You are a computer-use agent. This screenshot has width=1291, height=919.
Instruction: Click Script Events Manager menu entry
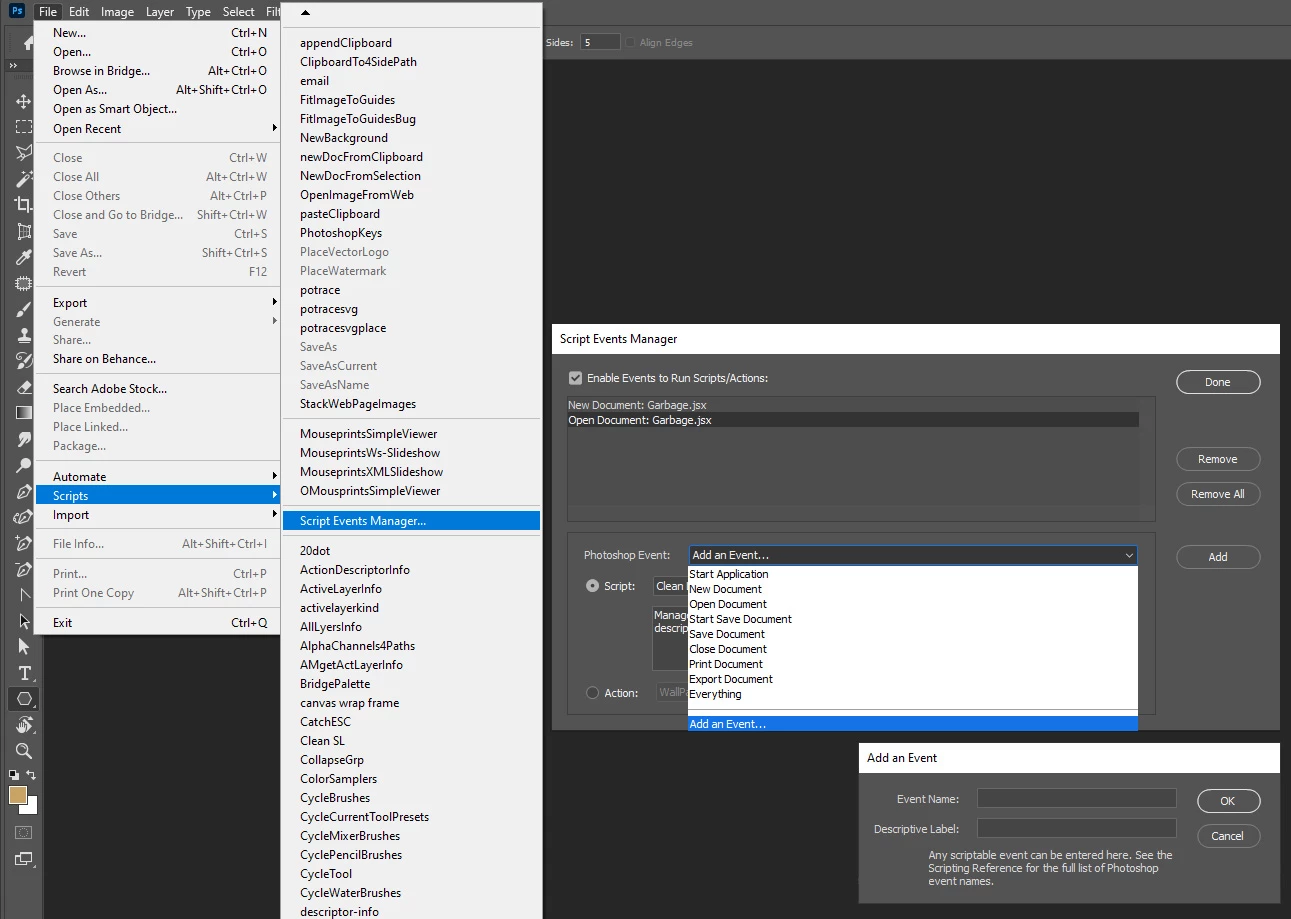coord(412,520)
